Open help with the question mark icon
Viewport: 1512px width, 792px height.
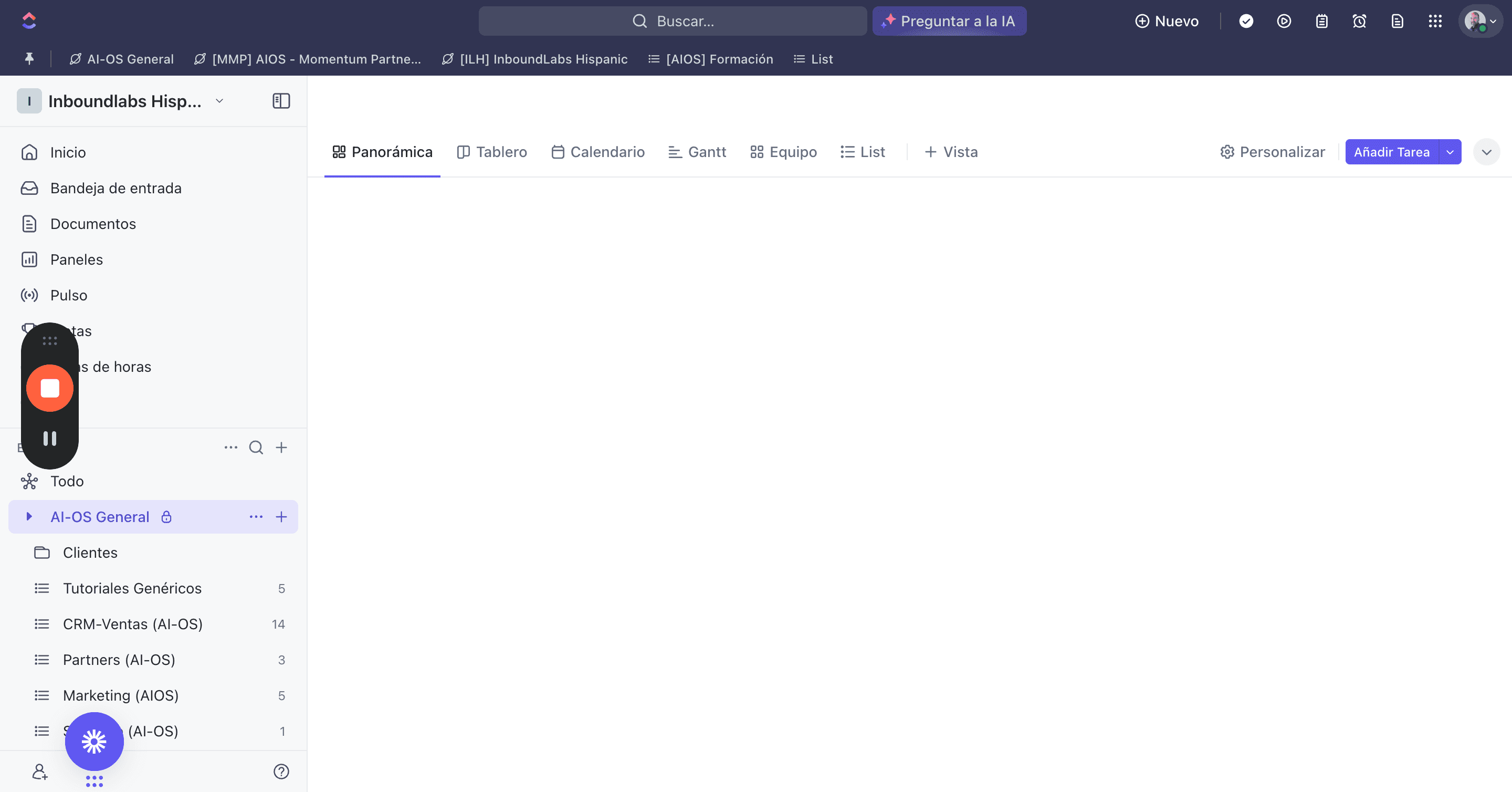click(x=281, y=772)
